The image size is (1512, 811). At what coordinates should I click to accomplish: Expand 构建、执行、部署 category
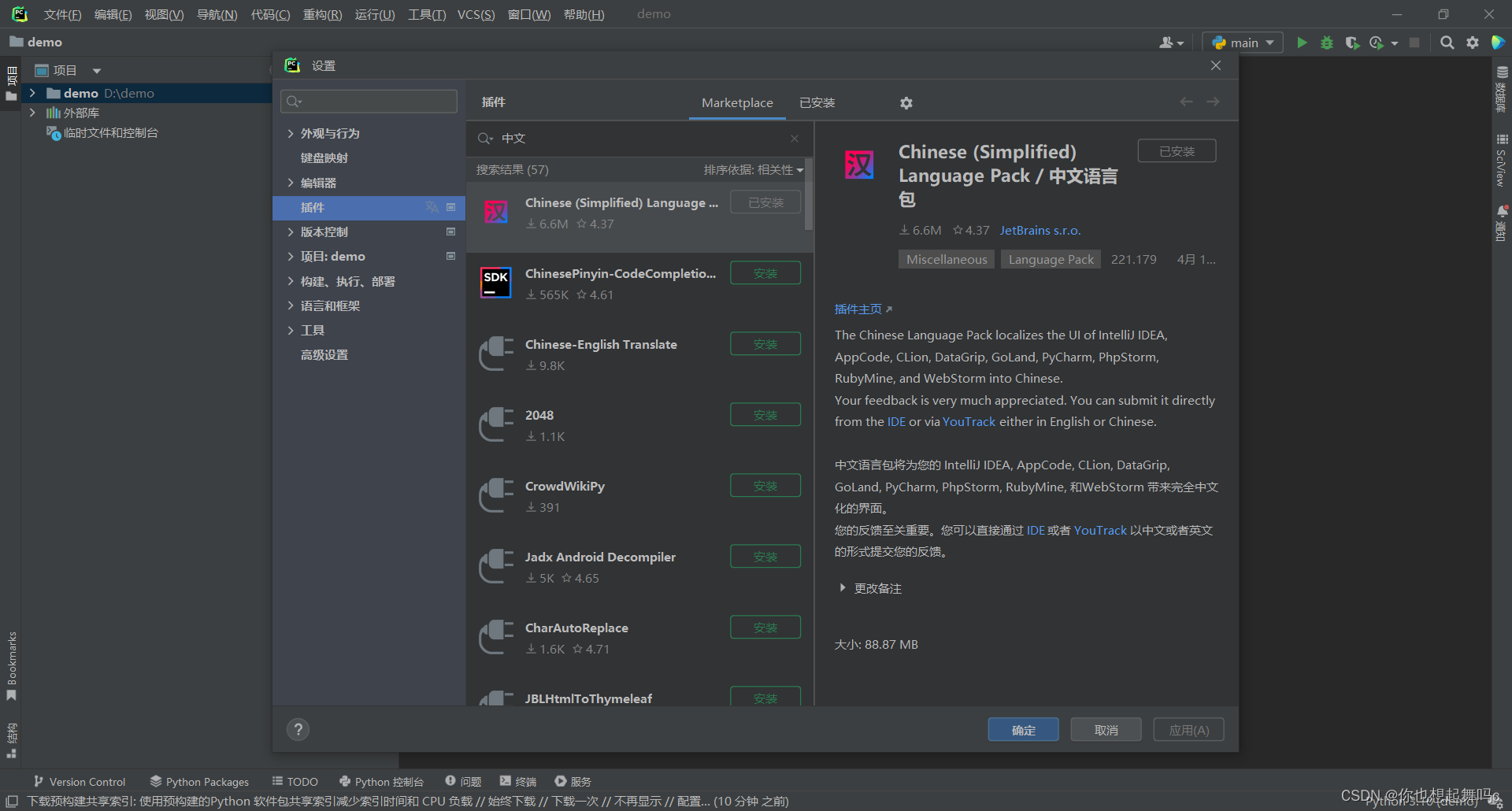(x=291, y=281)
